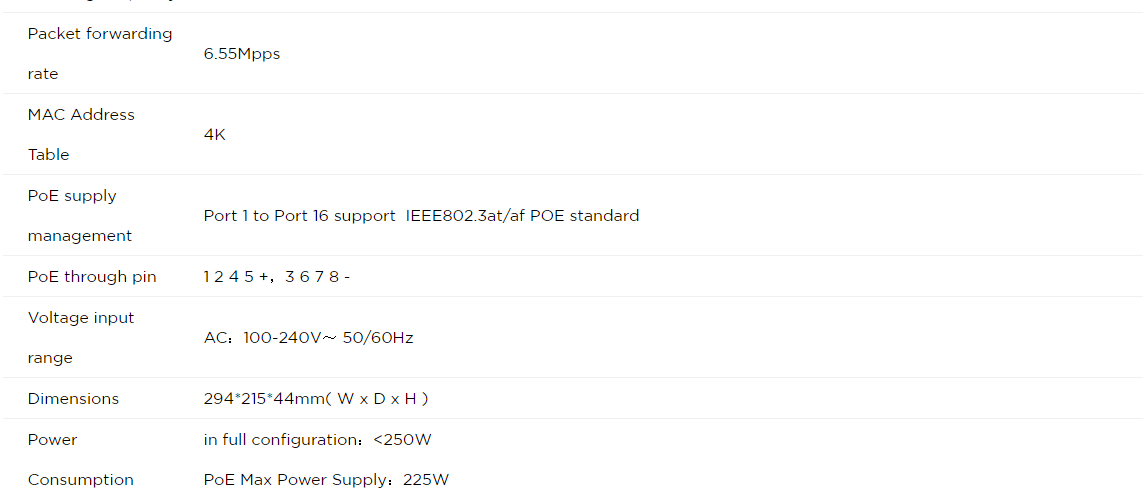Click the Packet forwarding rate label
The image size is (1144, 493).
100,54
